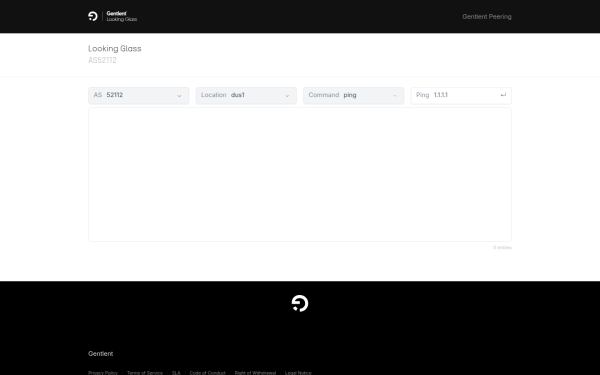Screen dimensions: 600x375
Task: Open the SLA footer link
Action: 176,373
